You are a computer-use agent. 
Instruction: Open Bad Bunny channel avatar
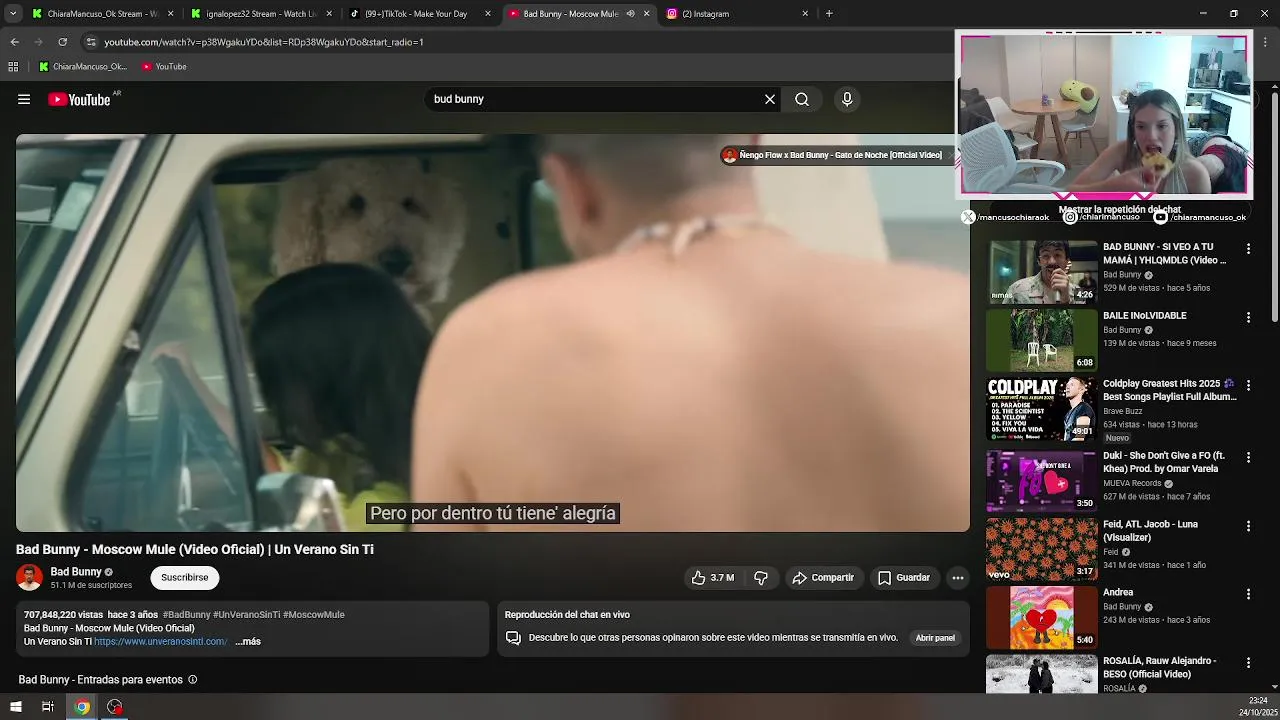pyautogui.click(x=29, y=577)
